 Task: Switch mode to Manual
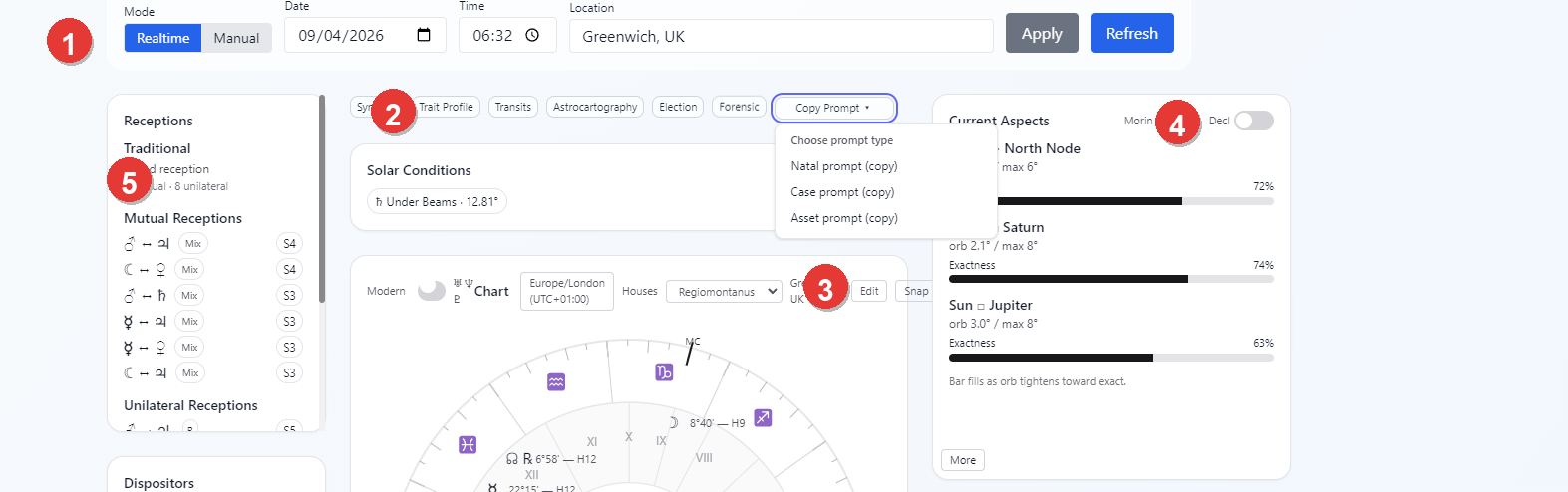236,38
